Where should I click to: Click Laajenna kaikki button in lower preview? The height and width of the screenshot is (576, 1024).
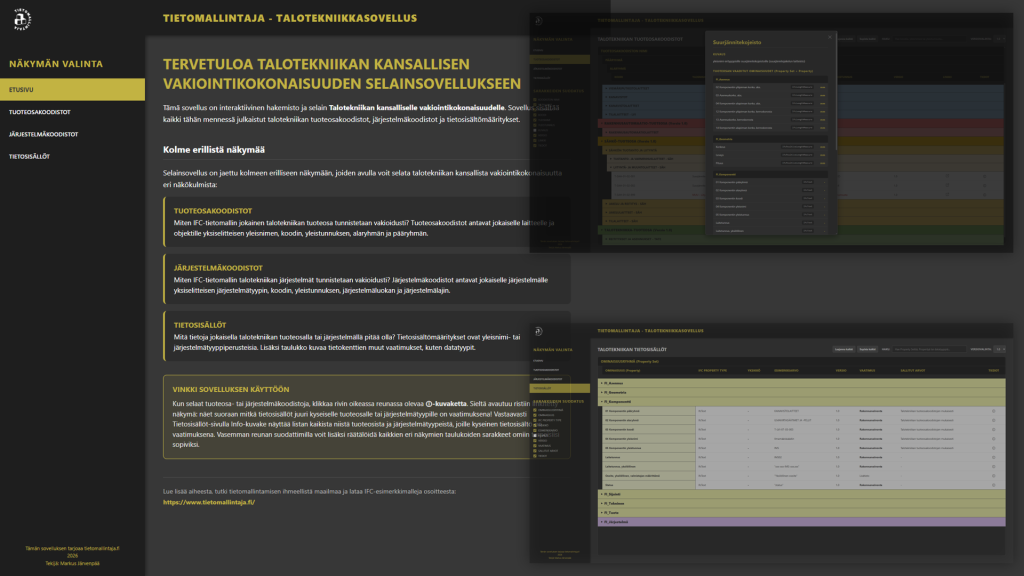pos(844,349)
